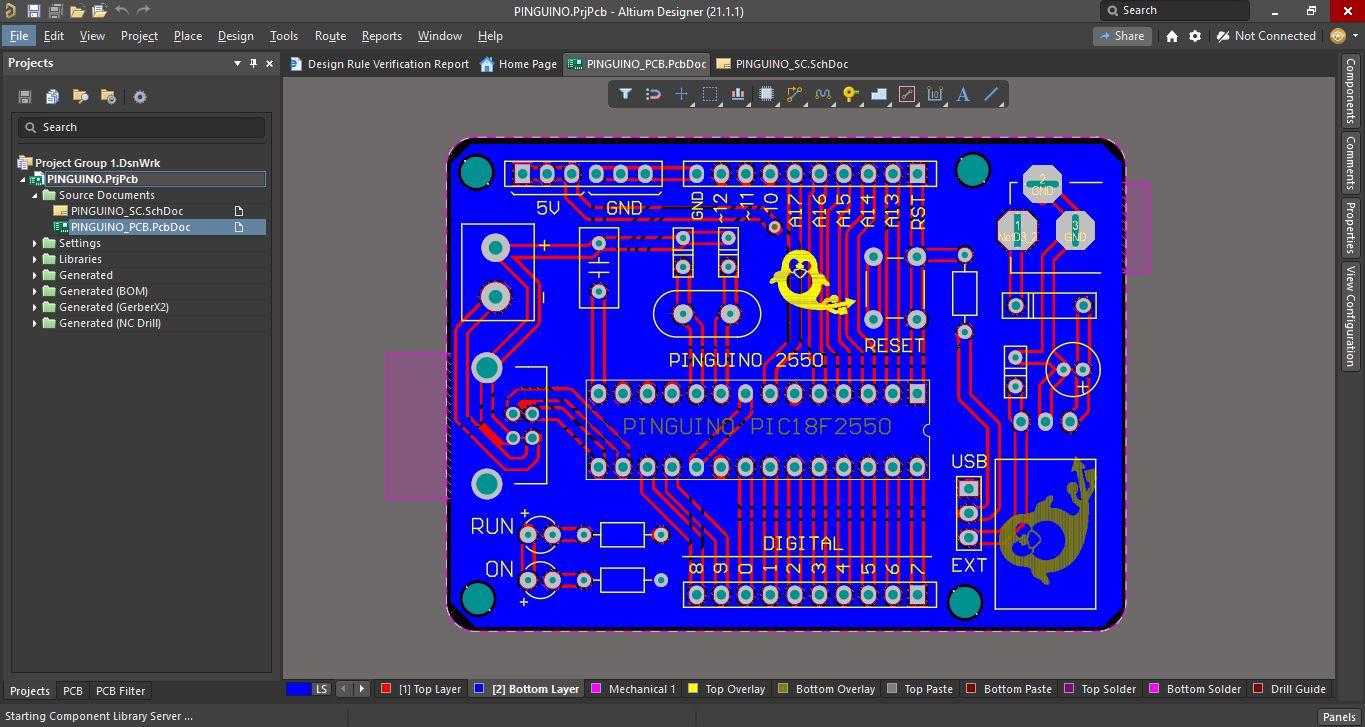Open the View Configuration side panel
This screenshot has height=727, width=1365.
(1350, 316)
